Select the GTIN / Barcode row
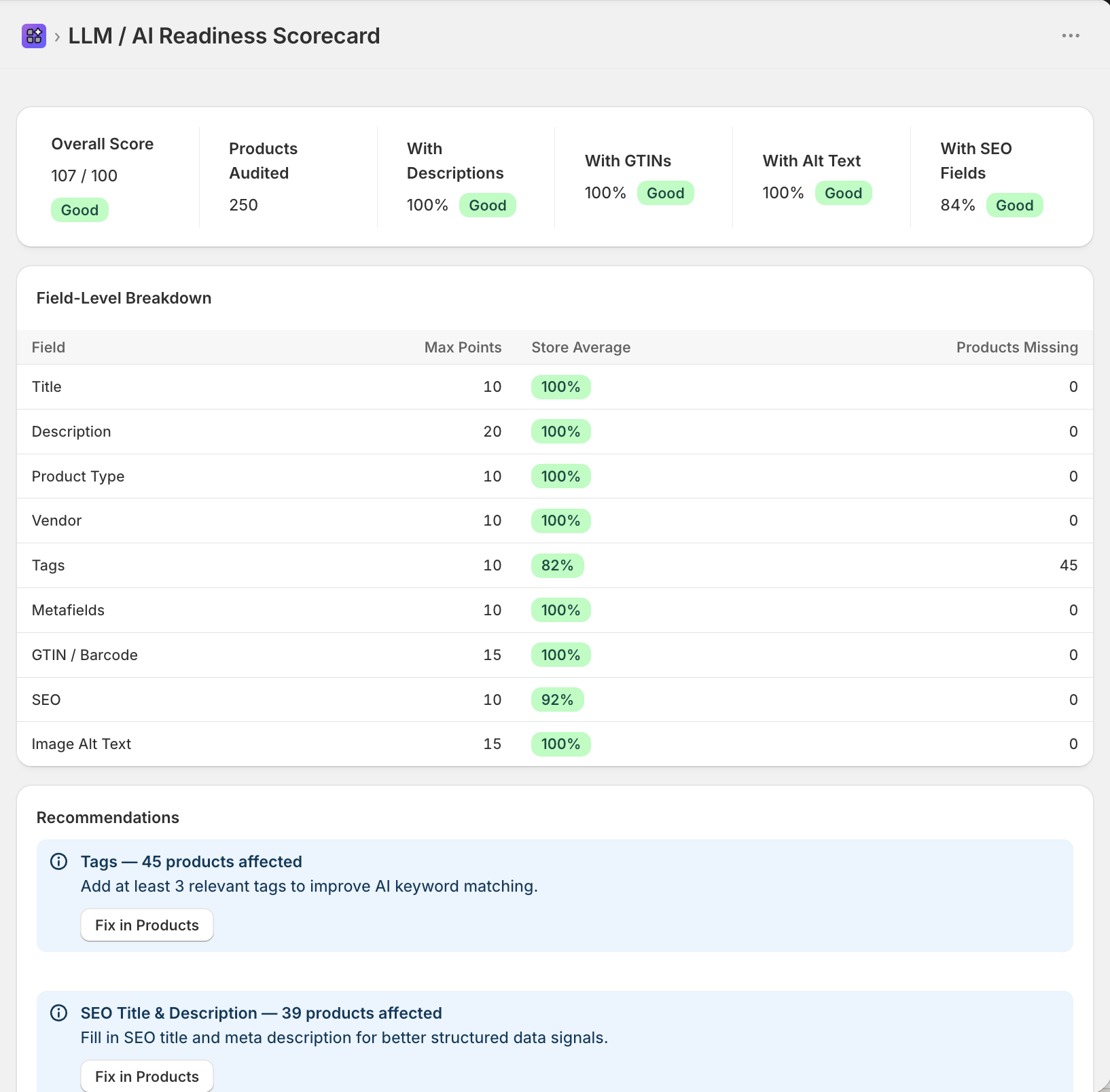The width and height of the screenshot is (1110, 1092). pos(555,655)
